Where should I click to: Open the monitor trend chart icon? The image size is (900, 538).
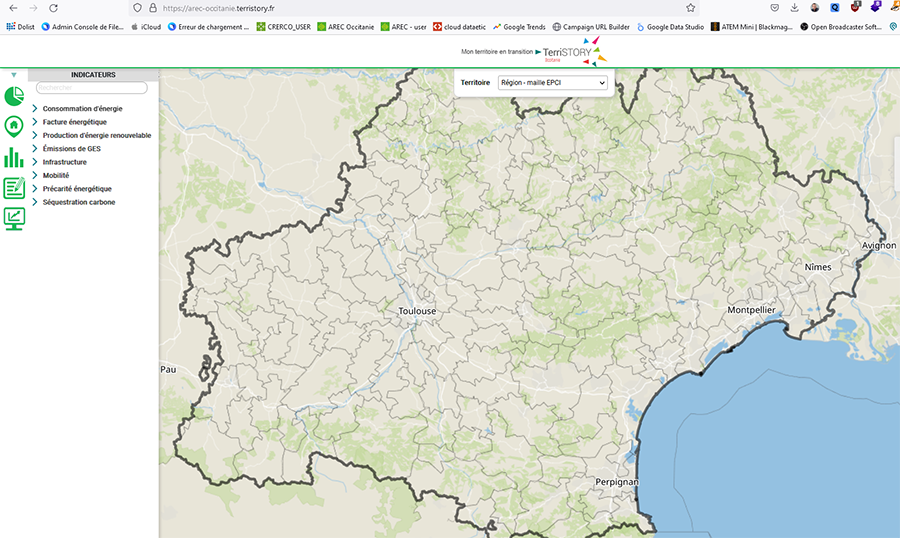point(14,218)
